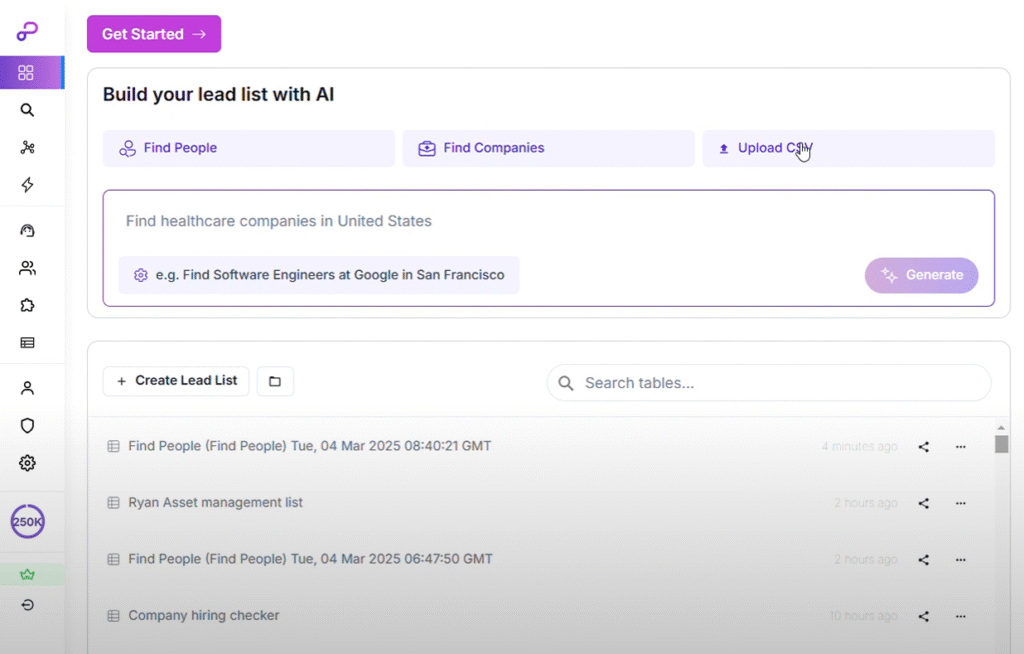Click the logout arrow icon in sidebar
The height and width of the screenshot is (654, 1024).
click(x=27, y=605)
